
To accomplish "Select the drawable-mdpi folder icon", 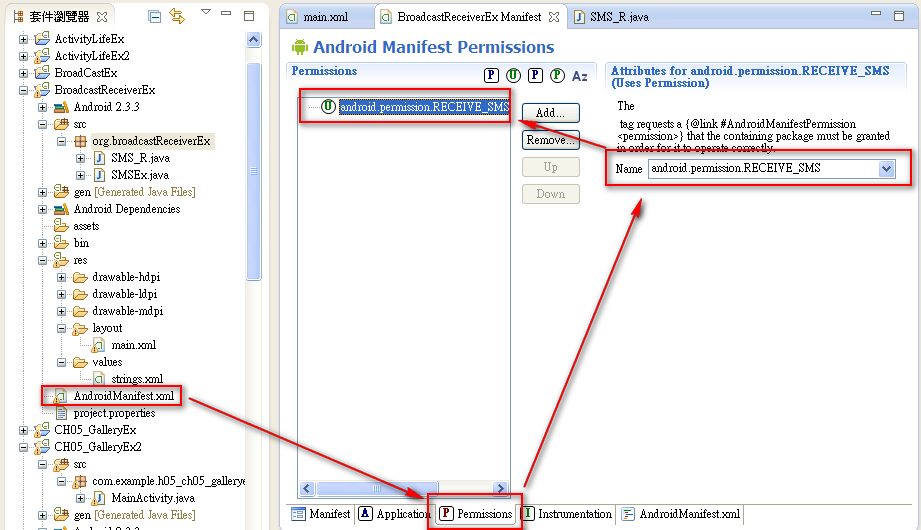I will pyautogui.click(x=80, y=311).
